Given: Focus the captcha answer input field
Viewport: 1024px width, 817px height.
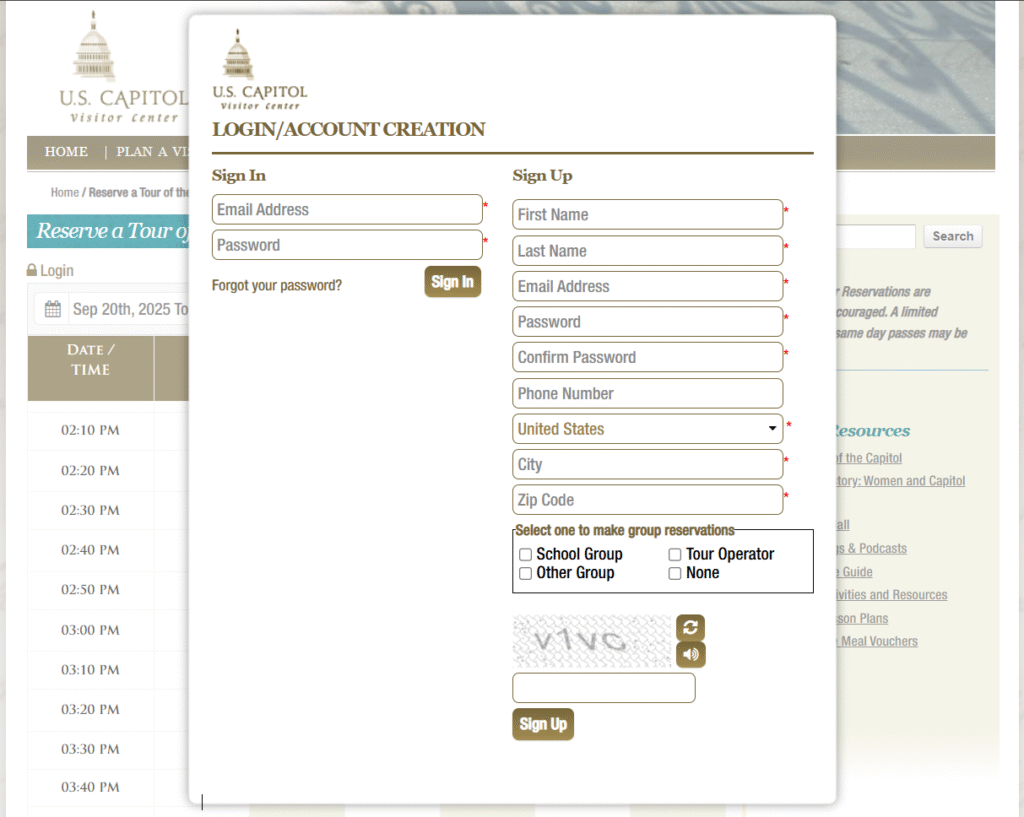Looking at the screenshot, I should pyautogui.click(x=603, y=688).
